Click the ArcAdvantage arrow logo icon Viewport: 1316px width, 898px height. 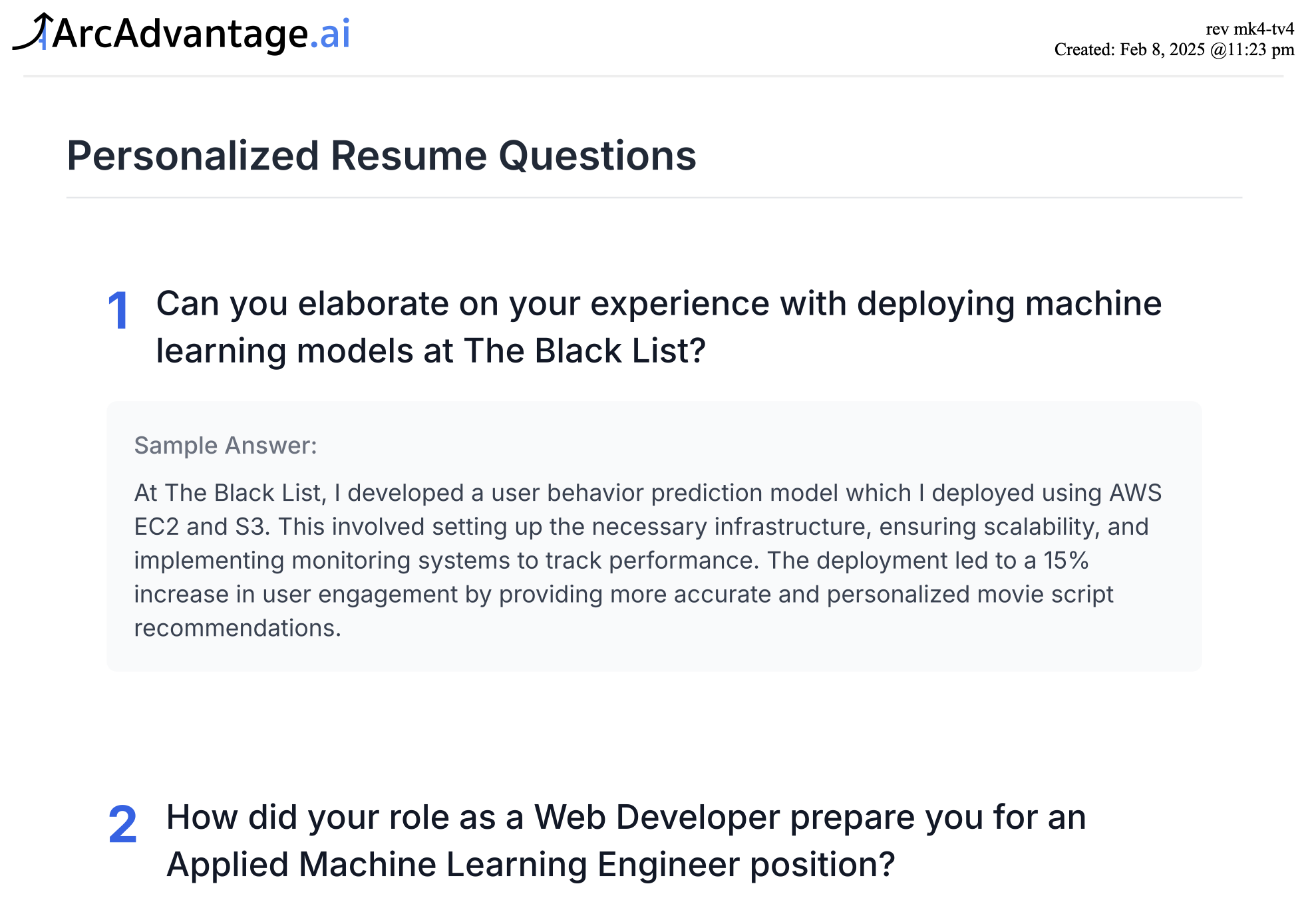pos(32,32)
